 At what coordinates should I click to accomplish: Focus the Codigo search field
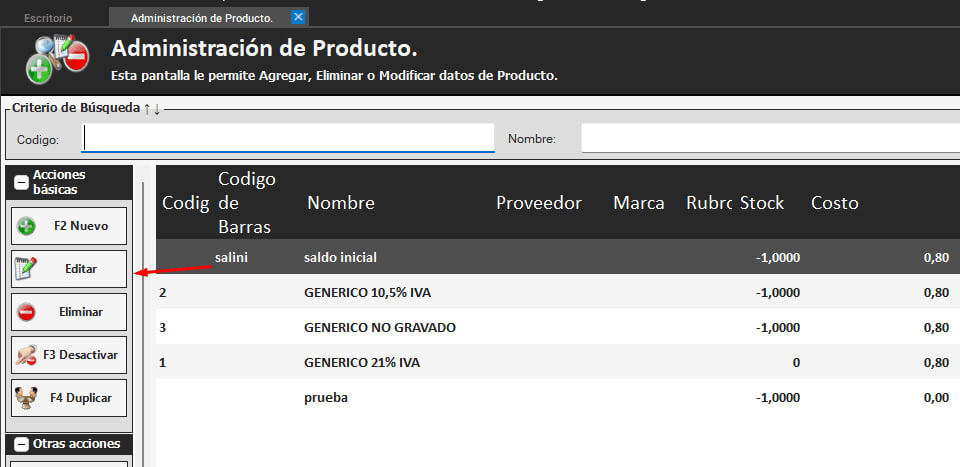[x=288, y=138]
